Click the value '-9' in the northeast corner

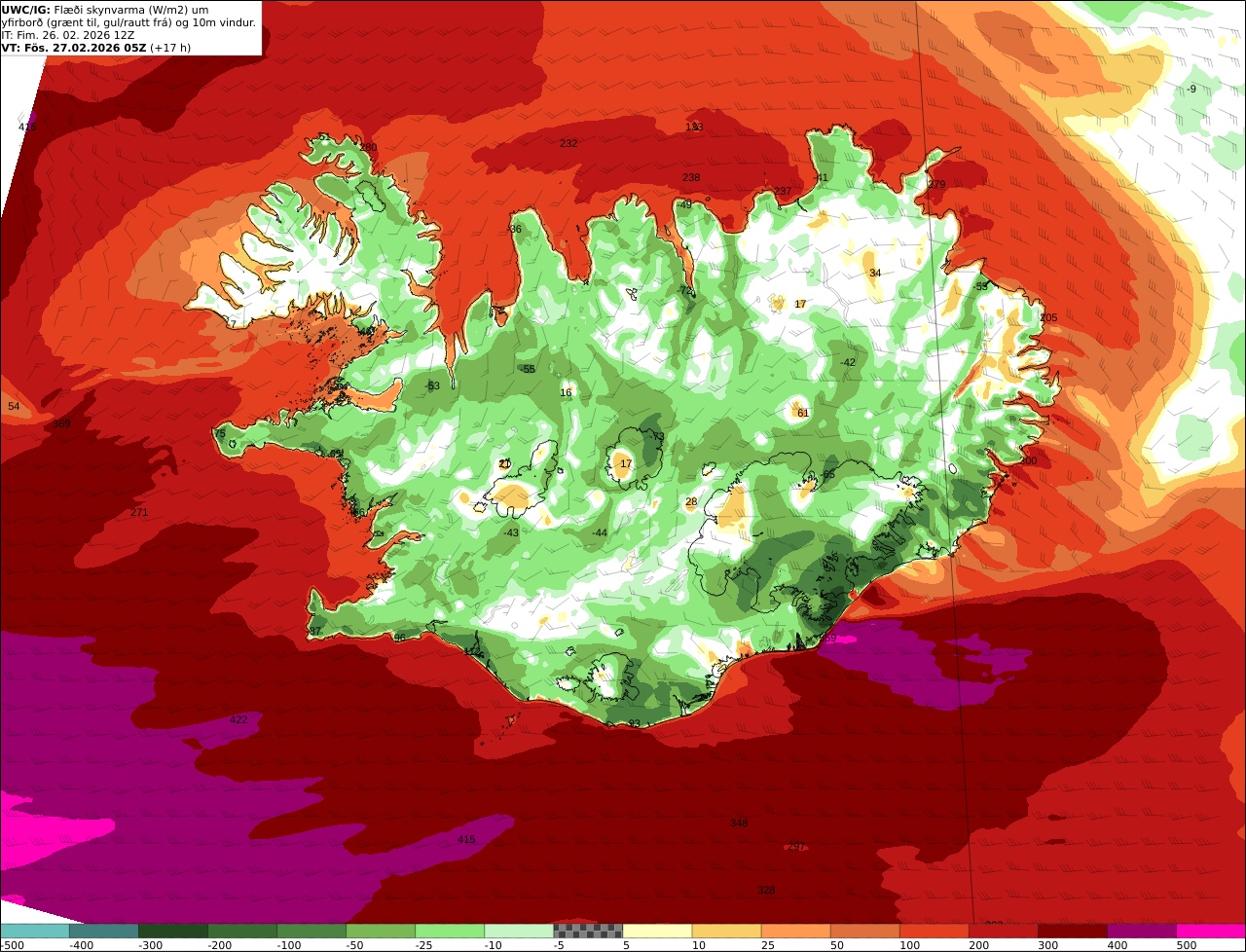pyautogui.click(x=1191, y=90)
